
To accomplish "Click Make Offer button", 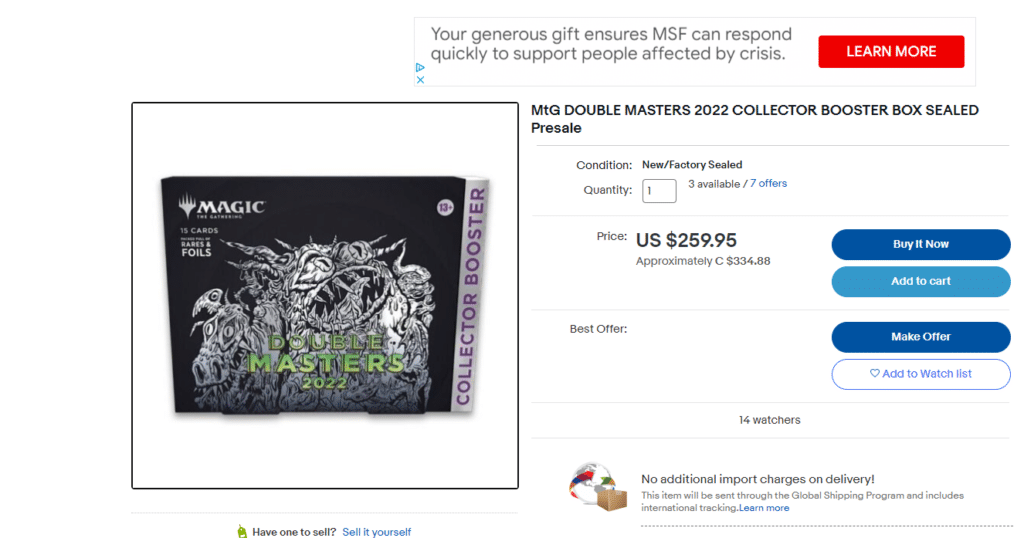I will 920,337.
